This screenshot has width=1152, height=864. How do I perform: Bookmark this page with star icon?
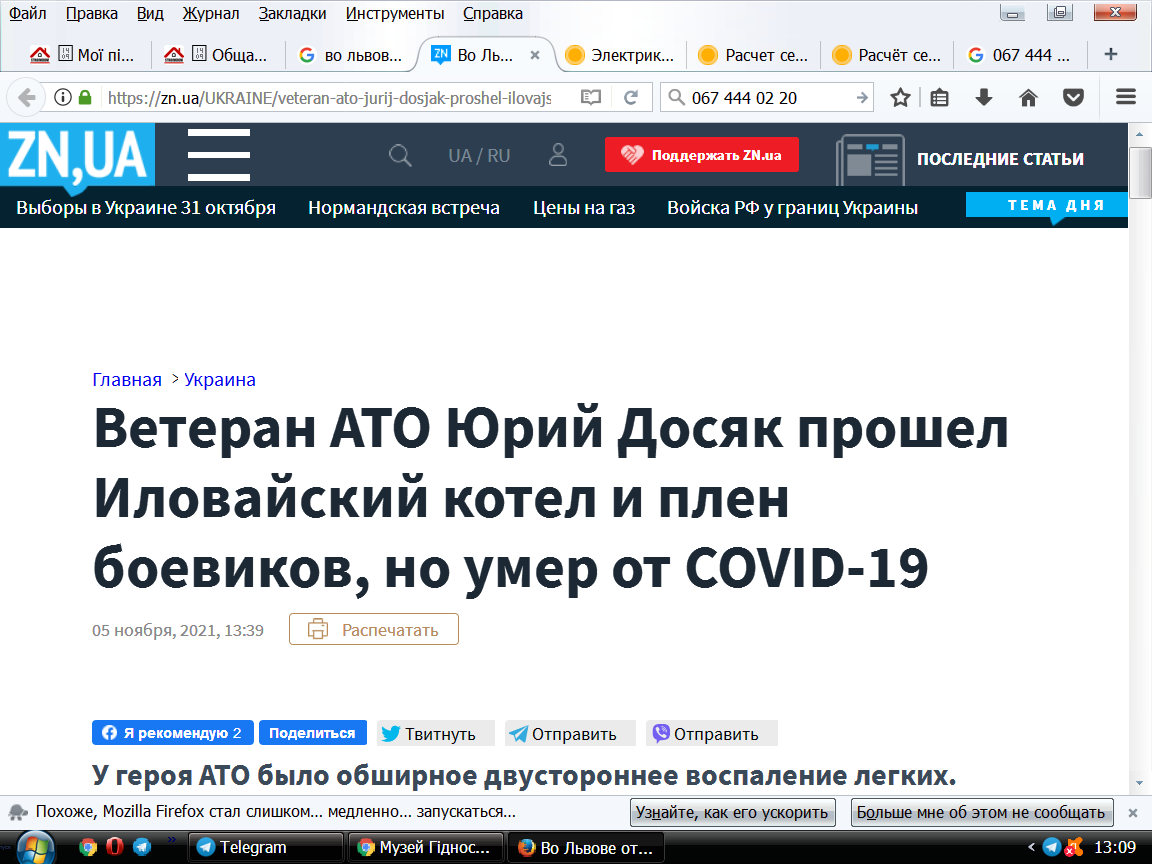coord(900,98)
